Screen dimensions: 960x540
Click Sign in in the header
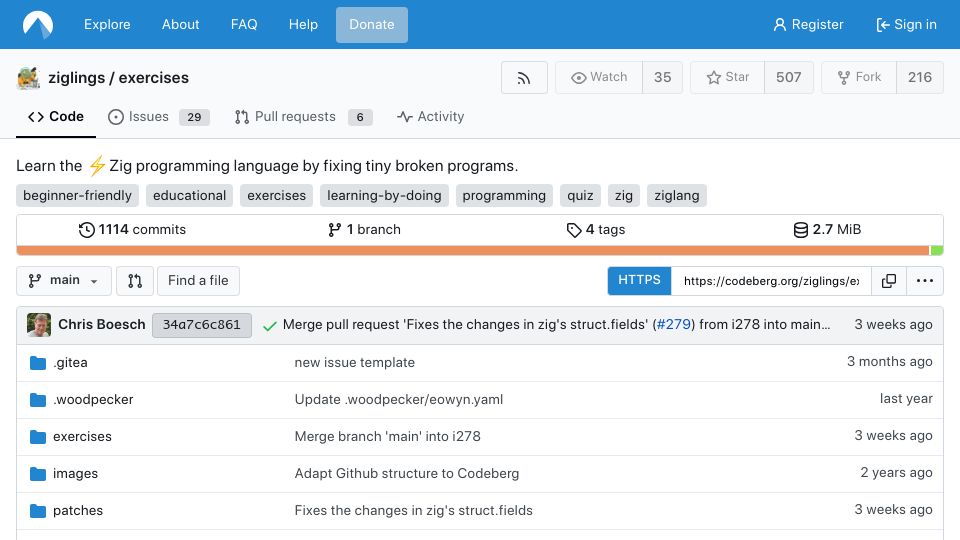pyautogui.click(x=906, y=24)
